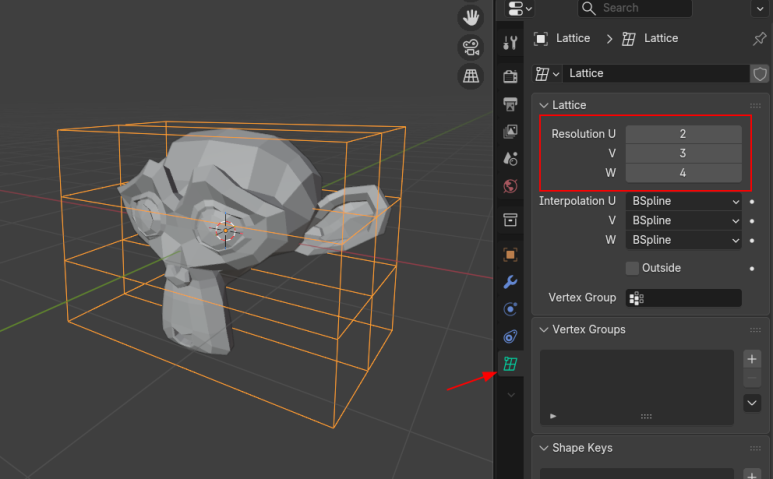Screen dimensions: 773x479
Task: Open the Object properties tab
Action: [510, 255]
